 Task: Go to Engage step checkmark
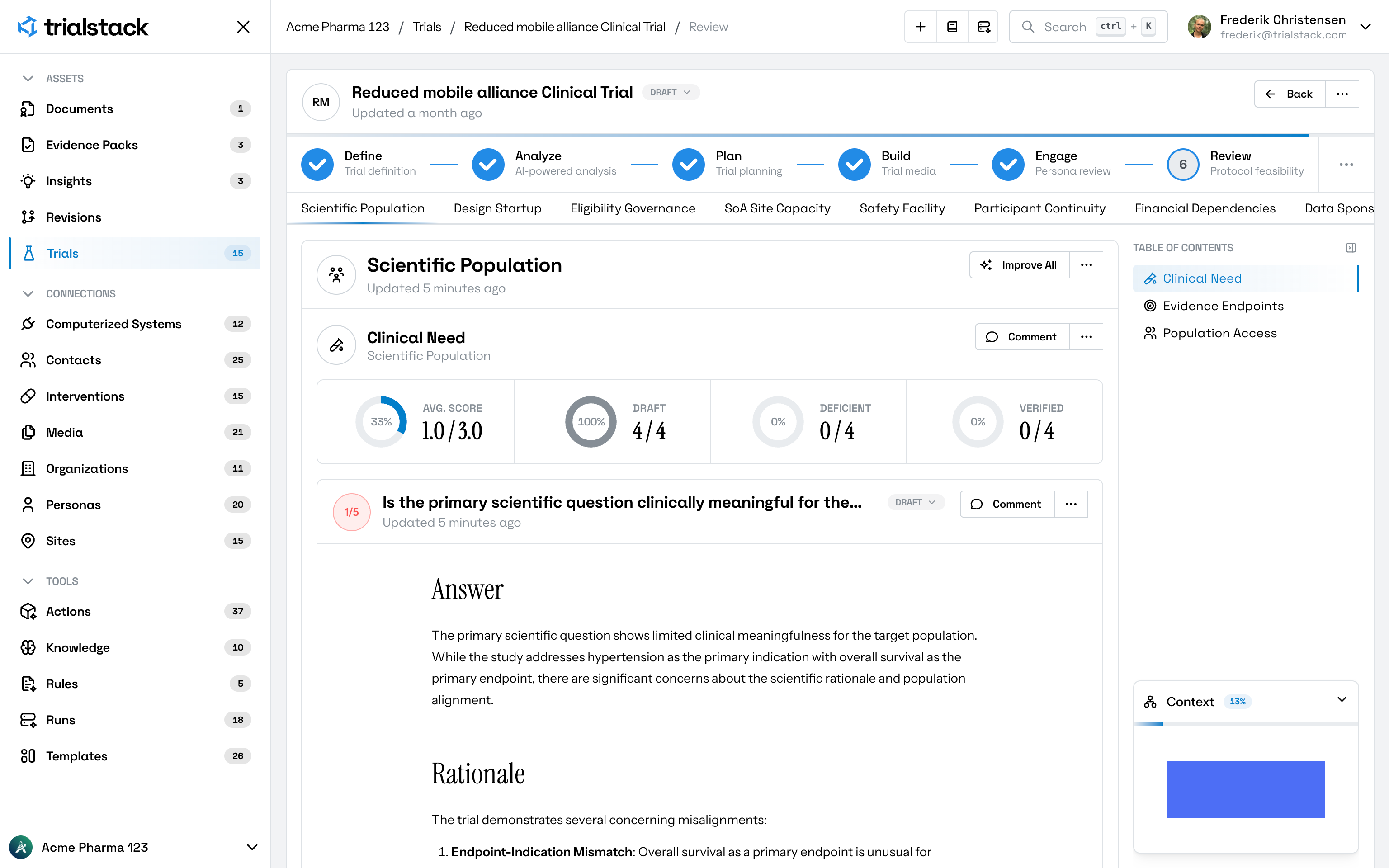click(1008, 165)
